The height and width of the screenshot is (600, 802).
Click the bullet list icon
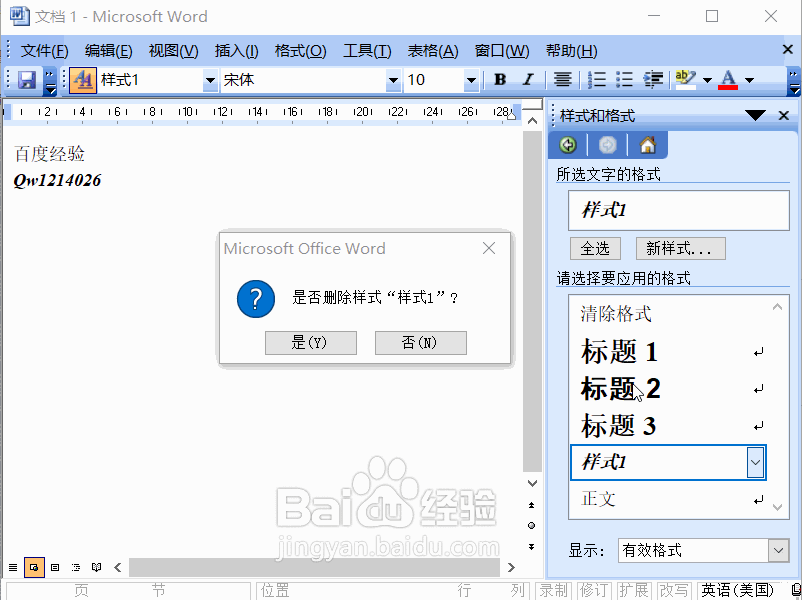click(x=625, y=80)
